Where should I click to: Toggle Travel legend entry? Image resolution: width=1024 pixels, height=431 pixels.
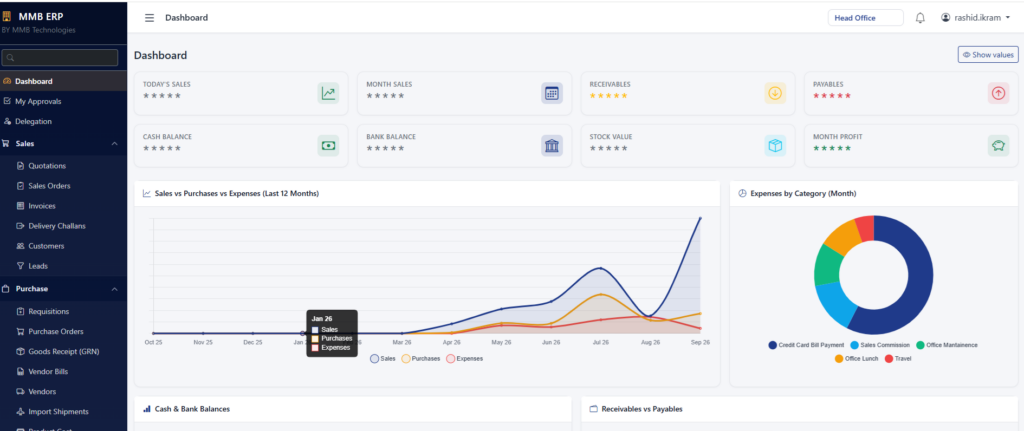pyautogui.click(x=898, y=359)
